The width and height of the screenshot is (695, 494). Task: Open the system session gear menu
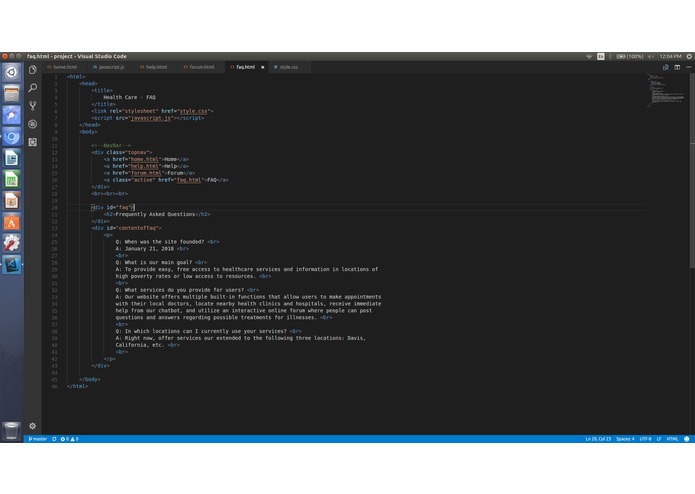pos(689,56)
